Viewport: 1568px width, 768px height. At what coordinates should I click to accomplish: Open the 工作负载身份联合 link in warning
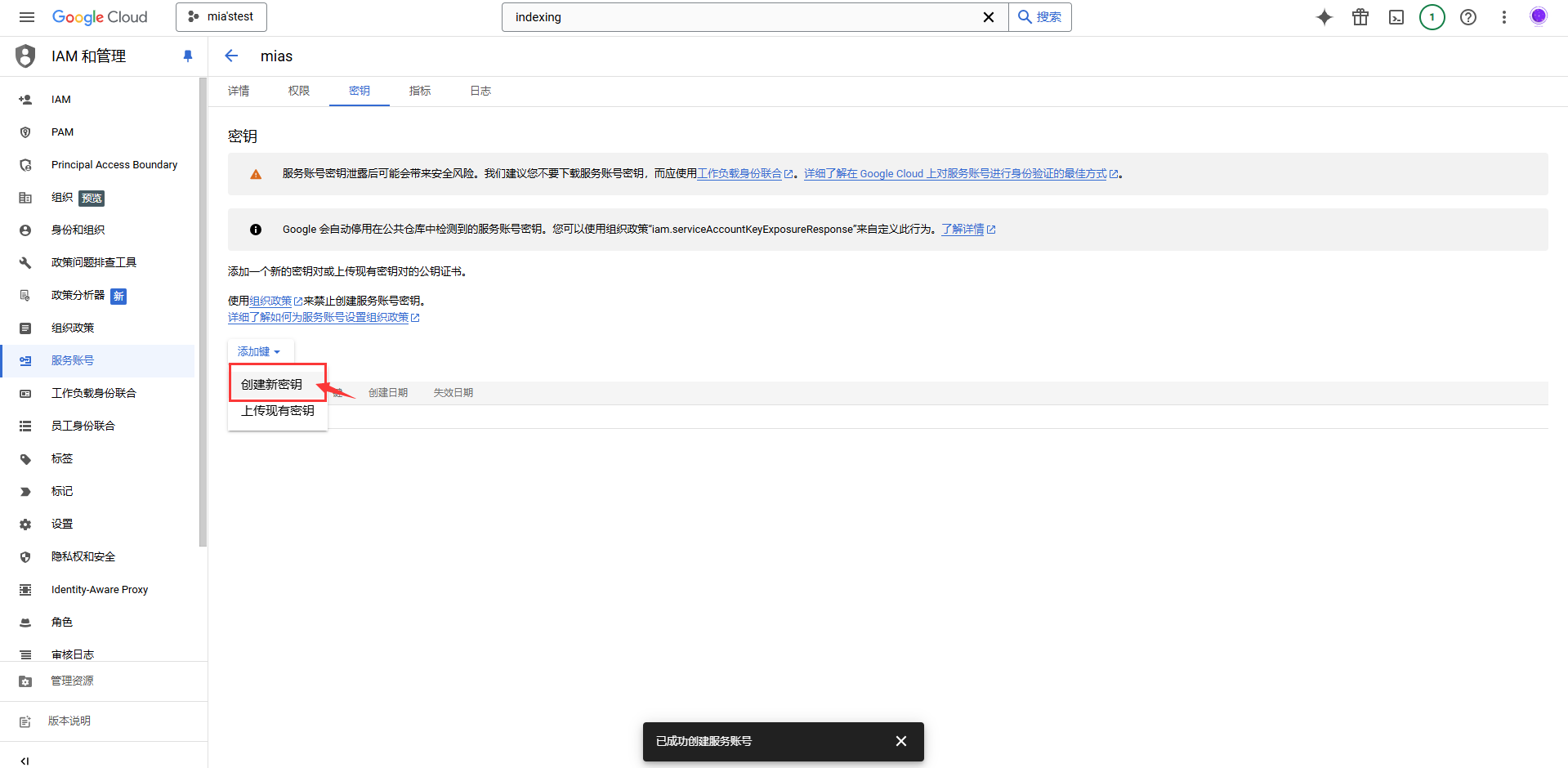click(739, 174)
